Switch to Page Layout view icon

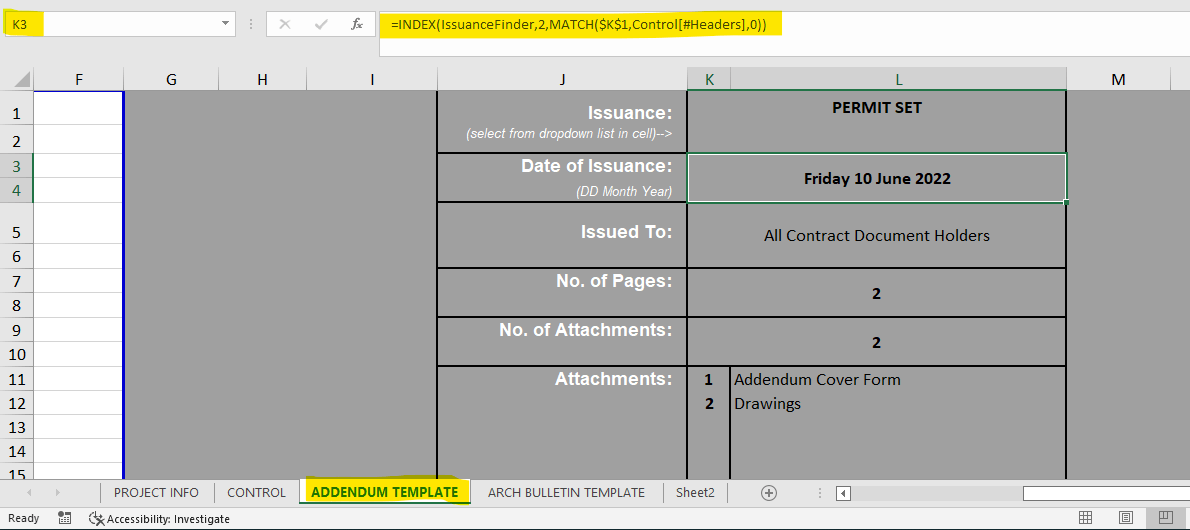[x=1126, y=518]
